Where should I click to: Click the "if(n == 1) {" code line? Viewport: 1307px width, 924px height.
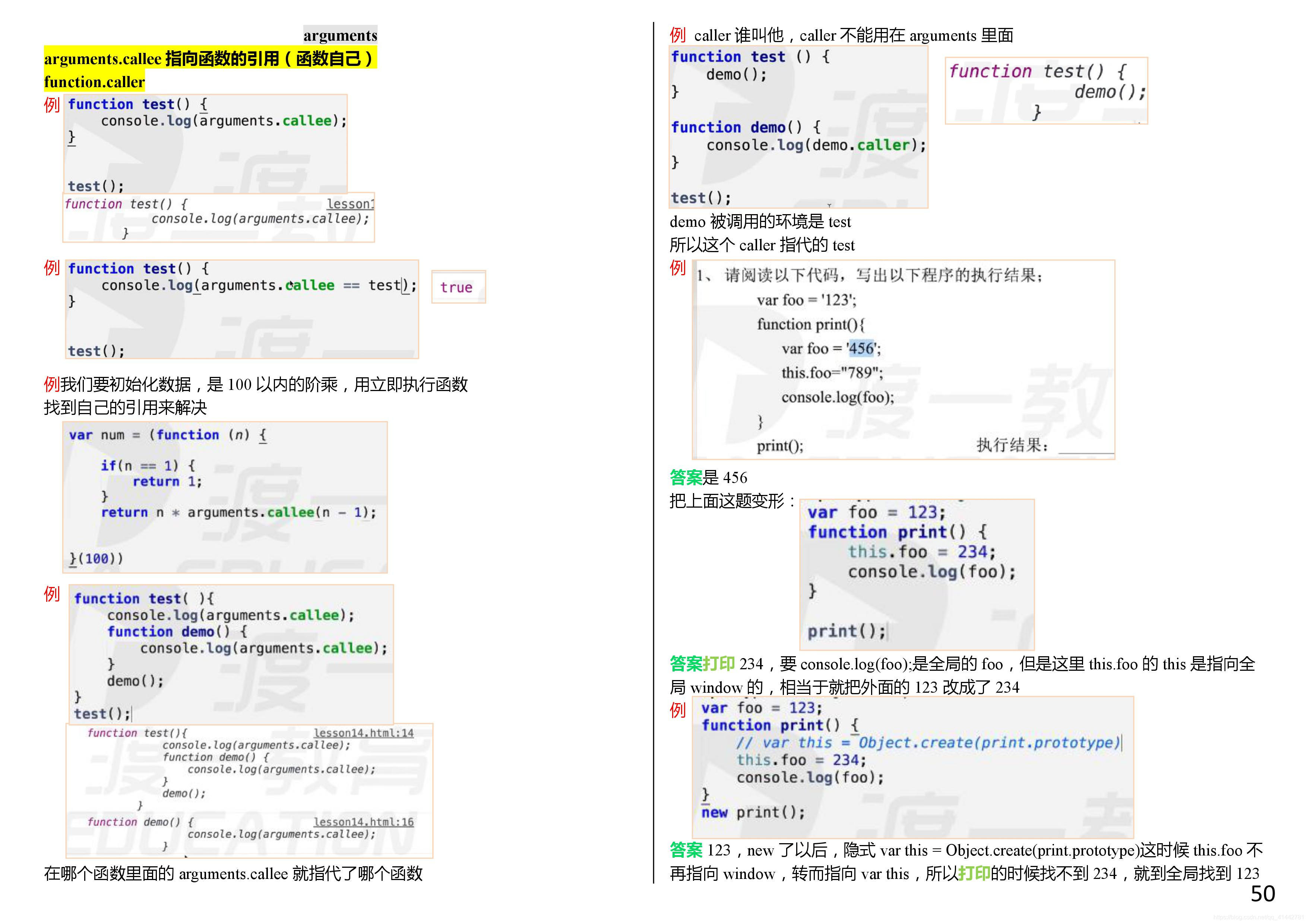coord(148,466)
